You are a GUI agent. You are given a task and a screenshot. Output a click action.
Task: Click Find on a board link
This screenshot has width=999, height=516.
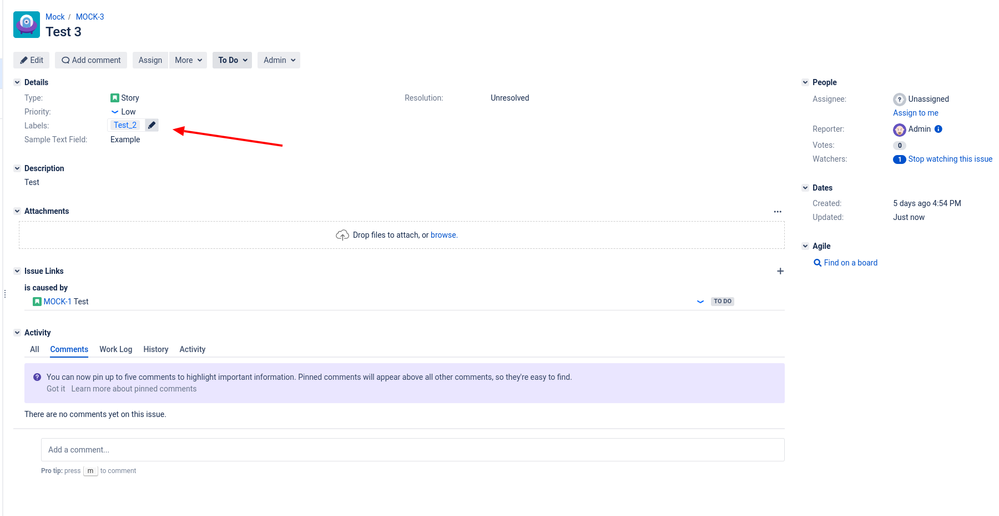(x=851, y=262)
